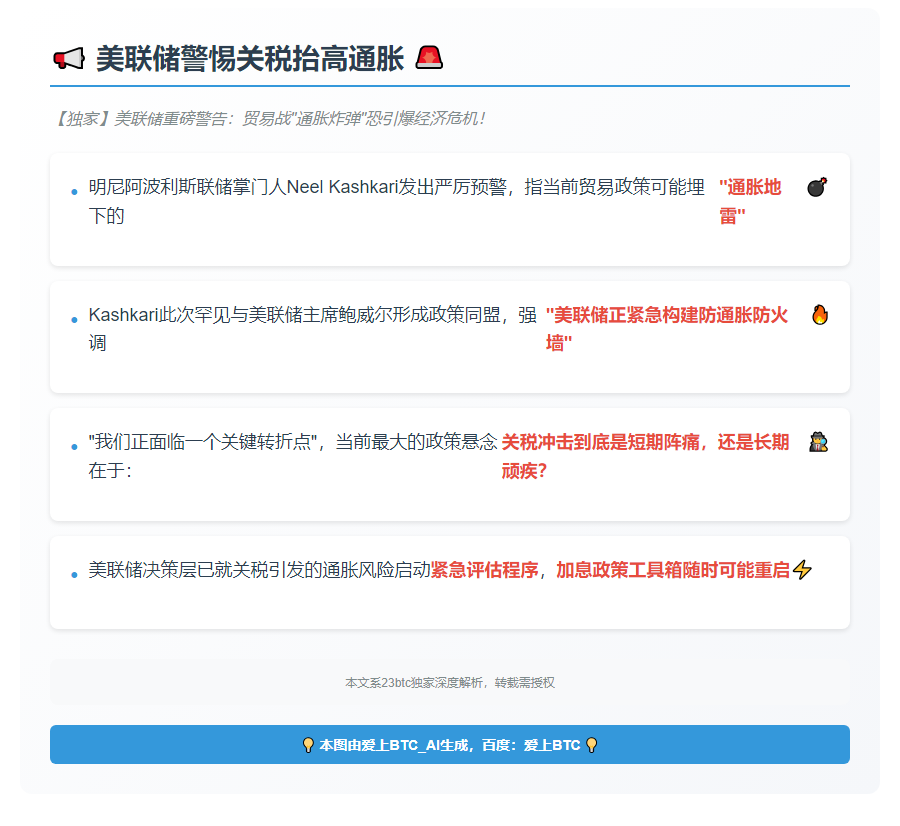Click the blue bullet dot before Kashkari此次
The image size is (900, 826).
(74, 320)
